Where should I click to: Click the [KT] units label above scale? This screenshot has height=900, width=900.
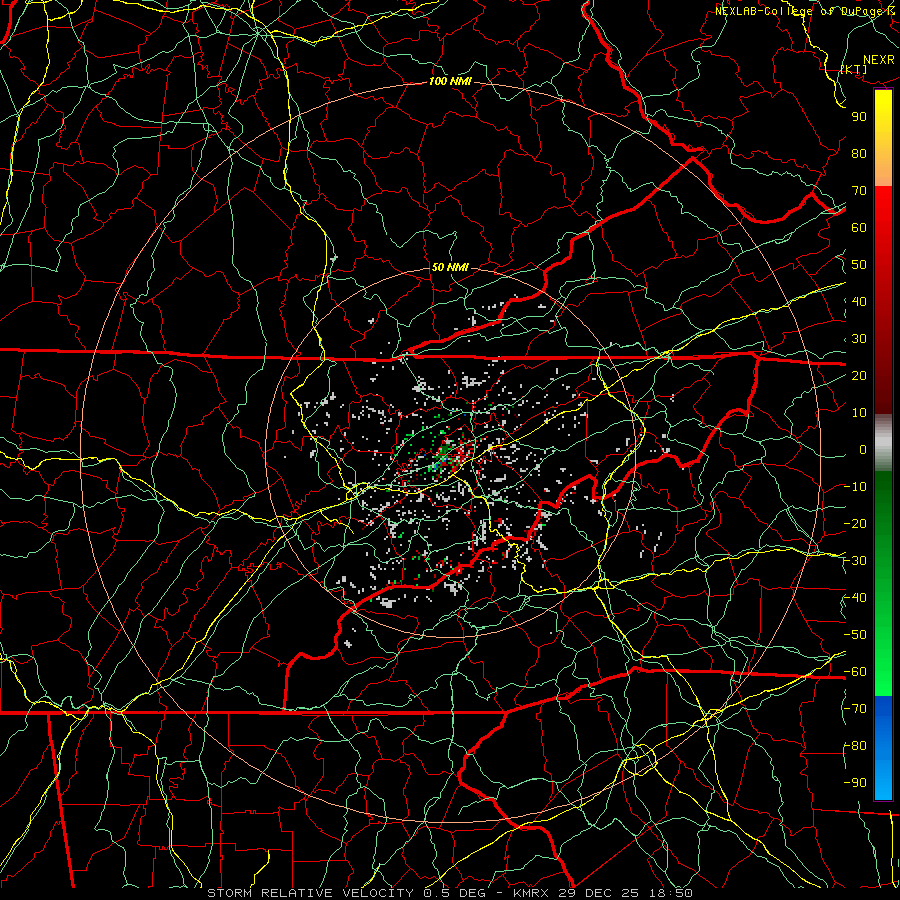854,69
